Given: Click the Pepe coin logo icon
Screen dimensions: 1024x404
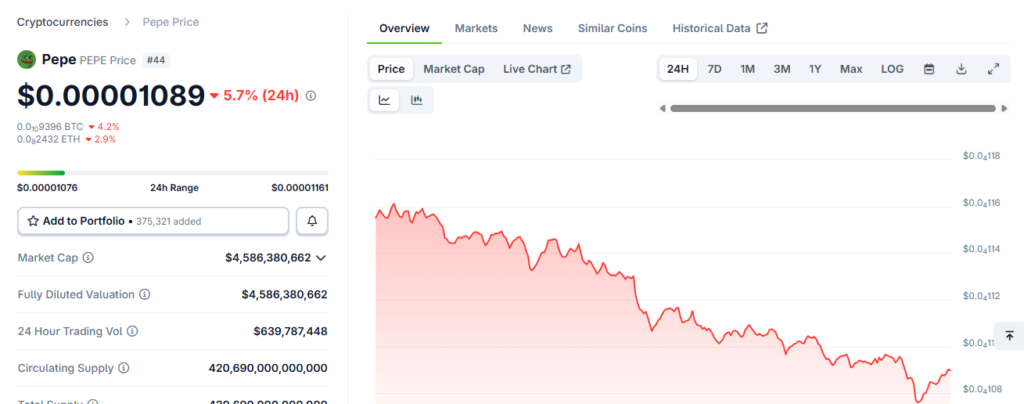Looking at the screenshot, I should (x=26, y=59).
